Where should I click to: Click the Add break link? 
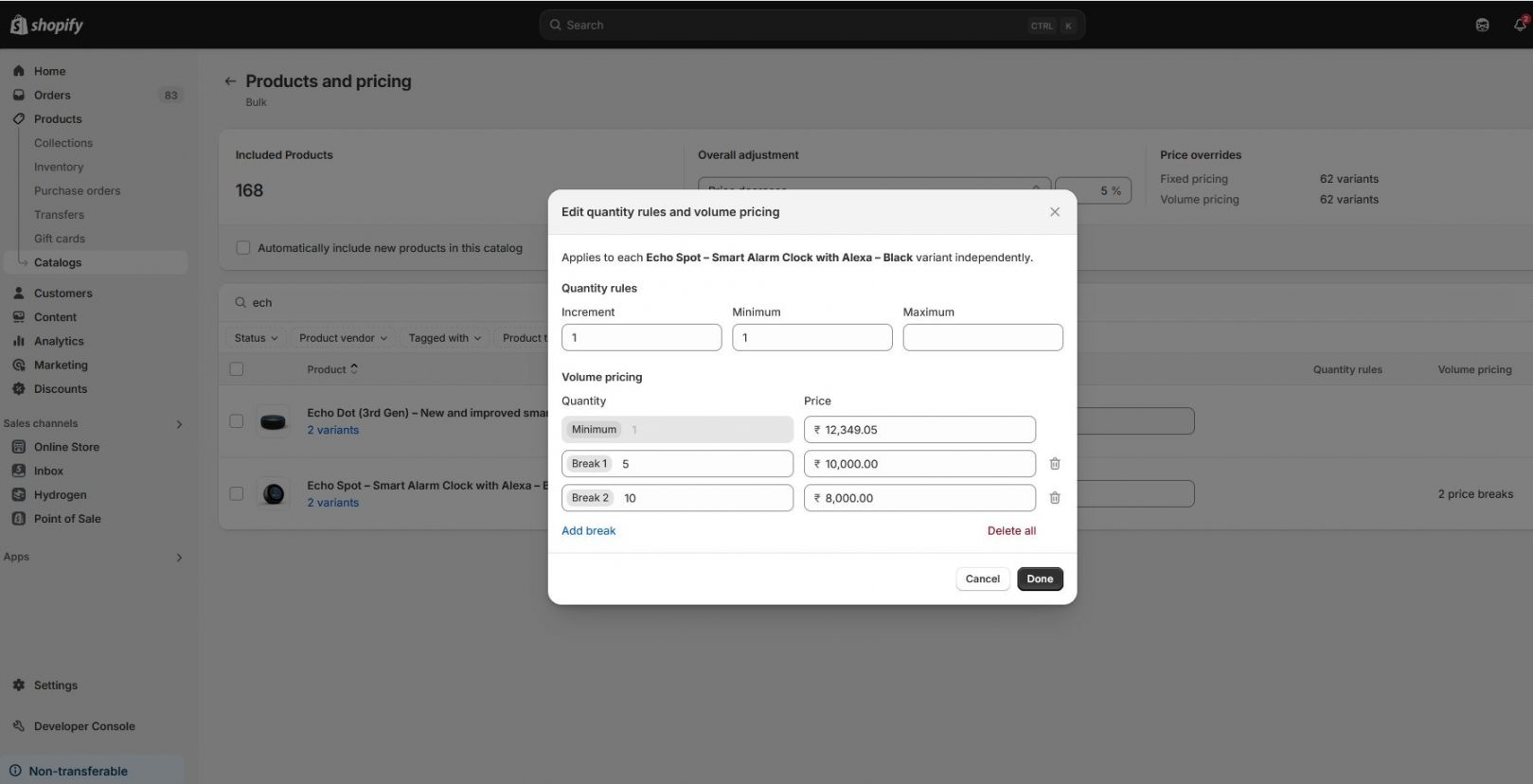[x=588, y=531]
